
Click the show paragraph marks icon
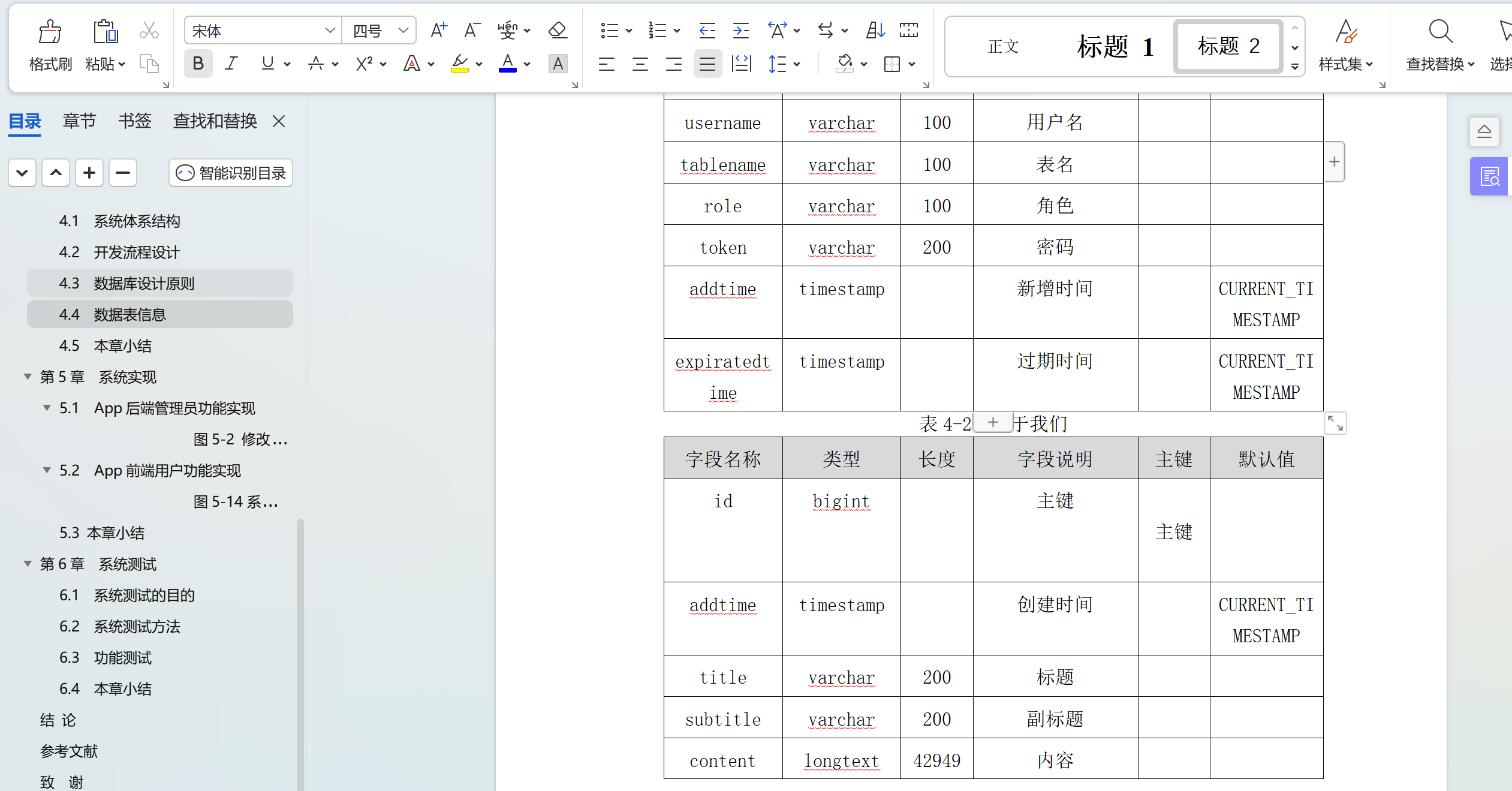tap(909, 30)
